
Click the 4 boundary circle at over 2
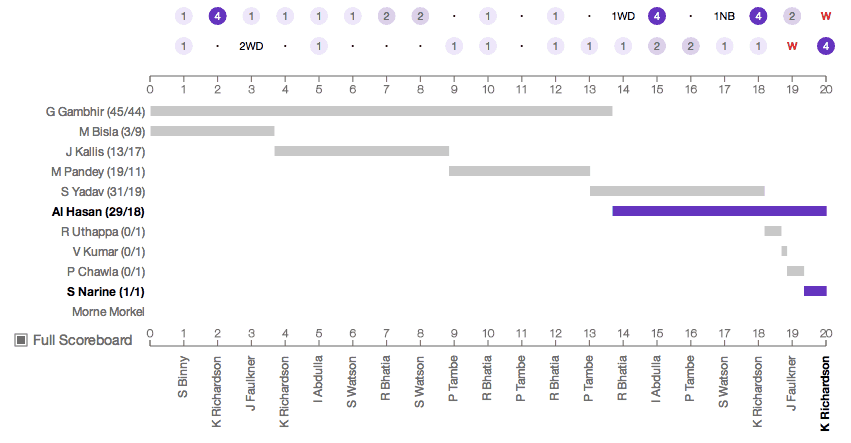point(217,16)
